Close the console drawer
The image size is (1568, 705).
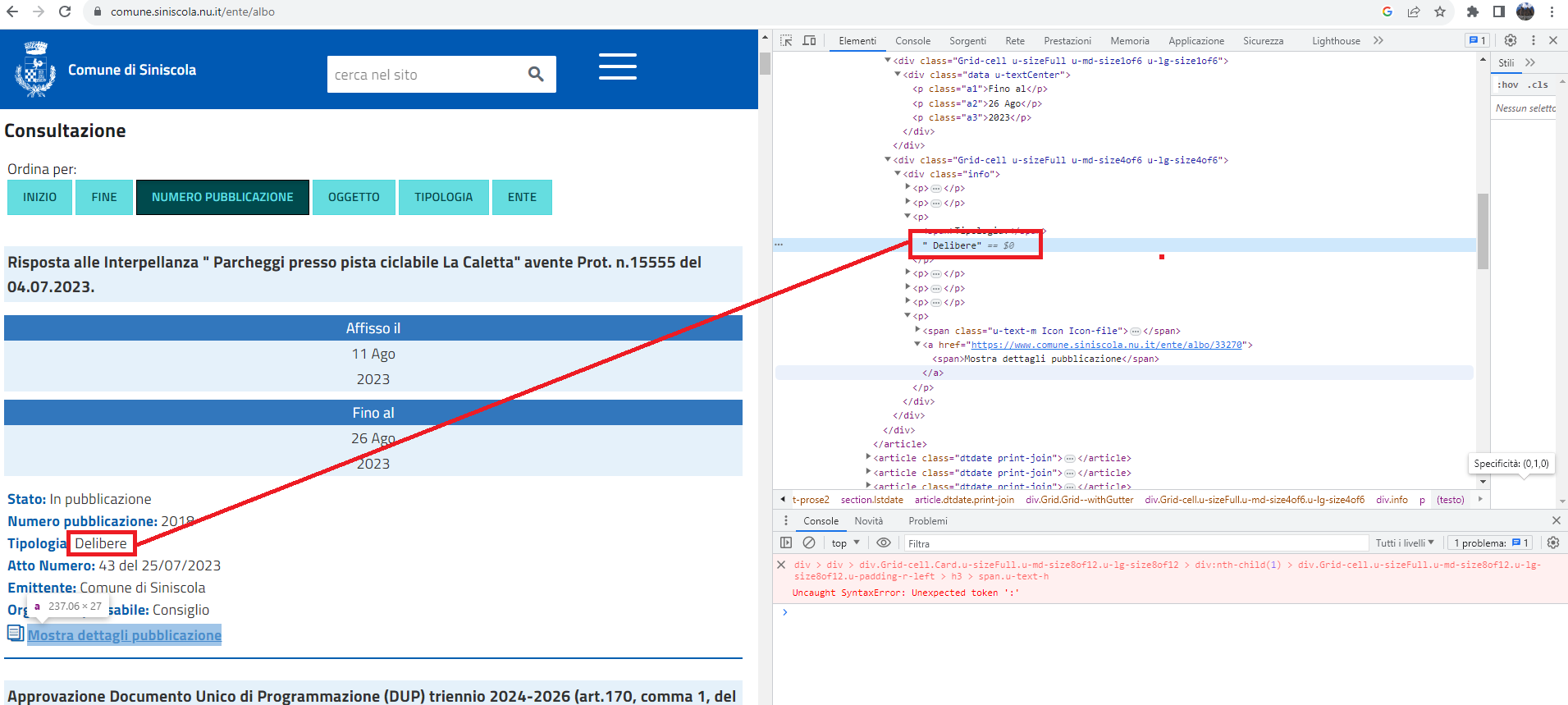pos(1556,520)
